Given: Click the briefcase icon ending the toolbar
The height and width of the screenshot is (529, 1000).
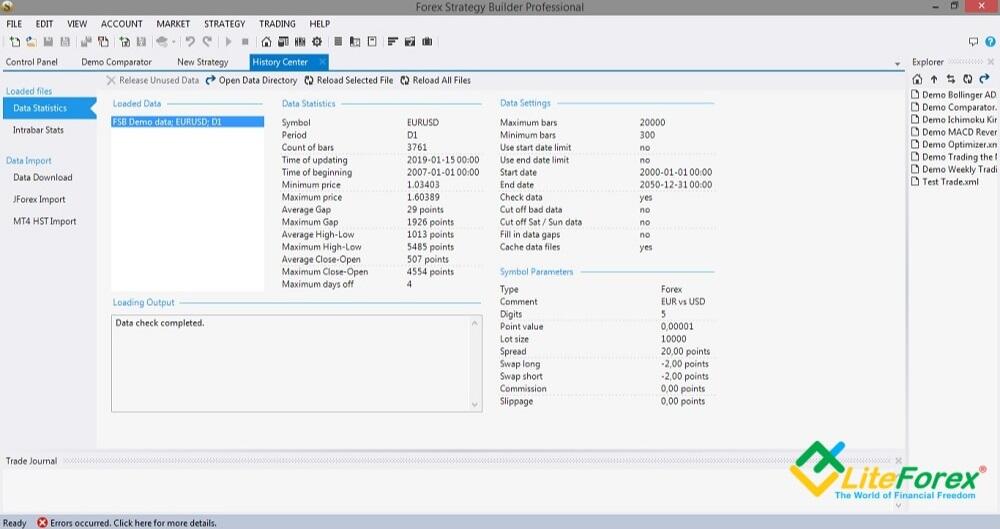Looking at the screenshot, I should coord(427,41).
